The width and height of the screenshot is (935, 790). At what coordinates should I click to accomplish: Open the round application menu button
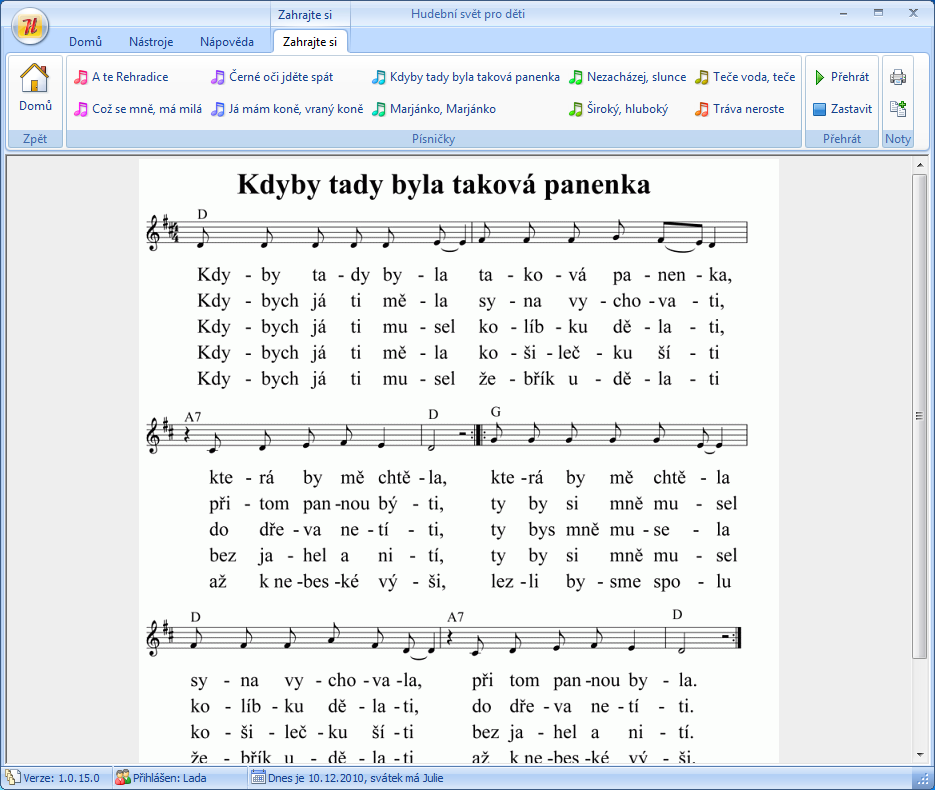pos(30,27)
